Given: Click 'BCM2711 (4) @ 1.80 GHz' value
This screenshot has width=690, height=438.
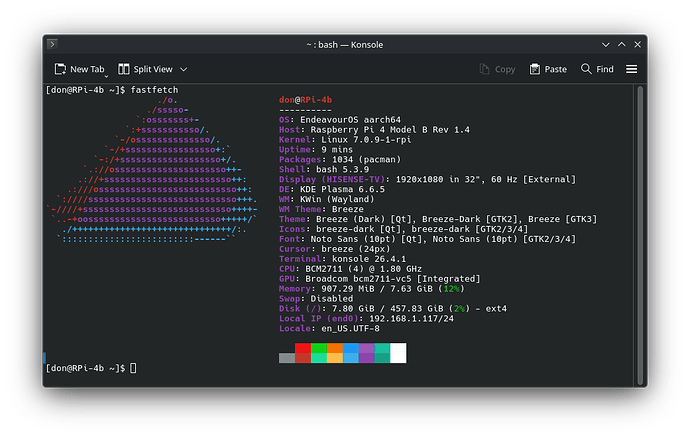Looking at the screenshot, I should click(x=363, y=269).
